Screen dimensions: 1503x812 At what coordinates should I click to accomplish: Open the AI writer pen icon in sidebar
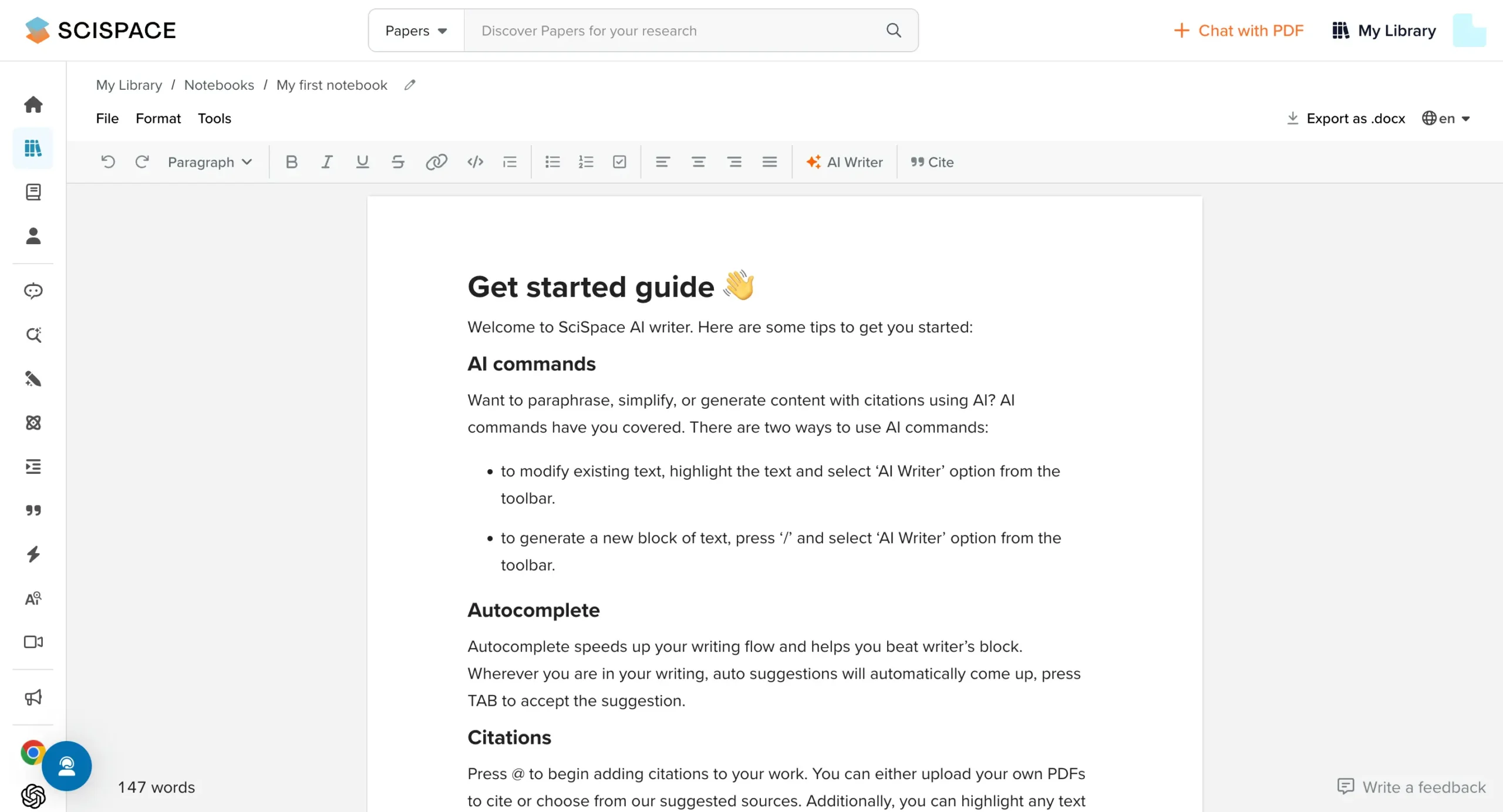[x=33, y=379]
